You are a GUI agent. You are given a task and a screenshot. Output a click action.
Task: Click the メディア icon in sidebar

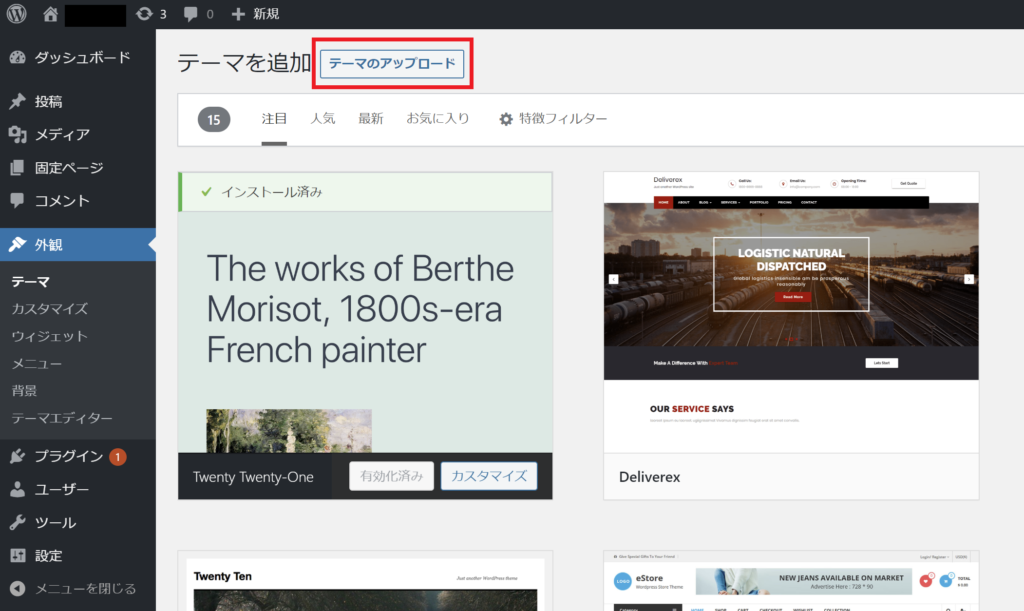click(18, 134)
